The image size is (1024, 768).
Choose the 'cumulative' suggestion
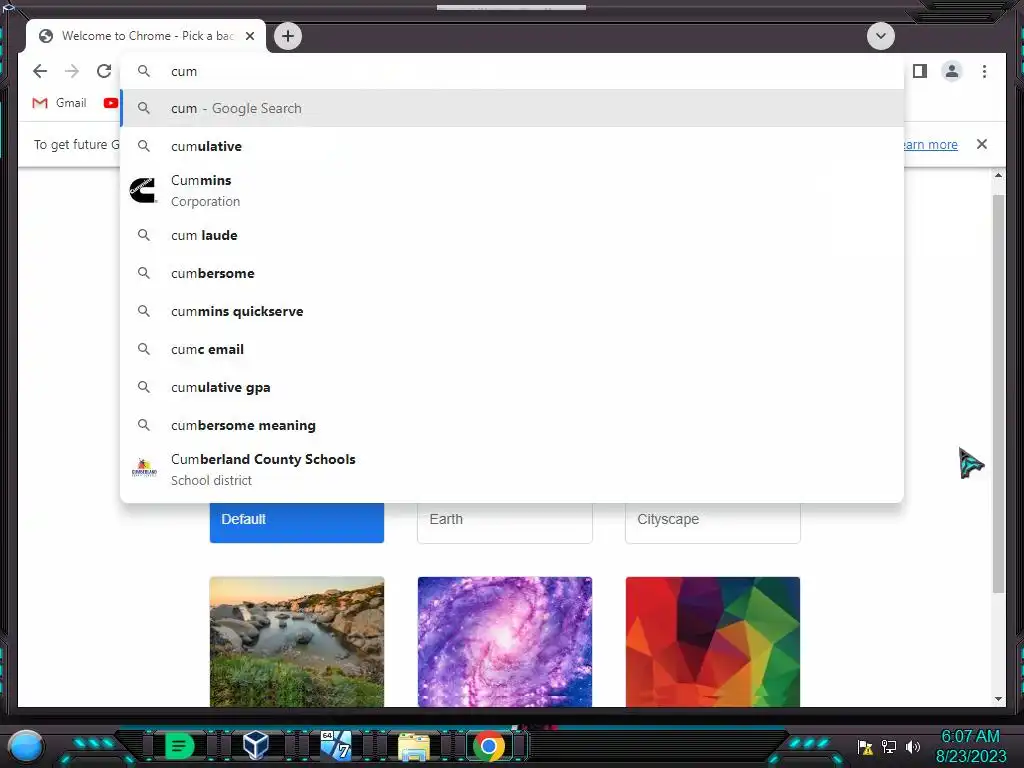(512, 146)
